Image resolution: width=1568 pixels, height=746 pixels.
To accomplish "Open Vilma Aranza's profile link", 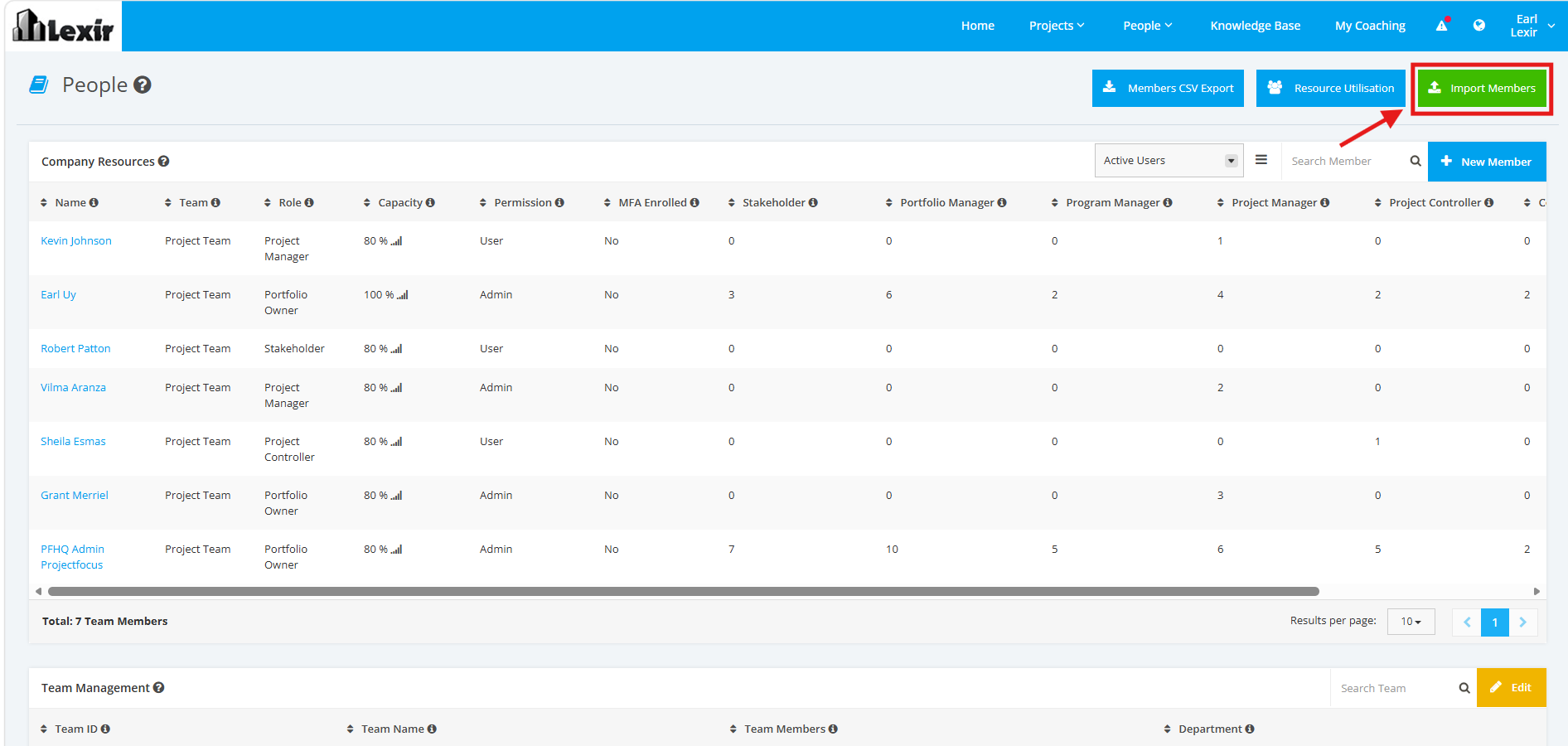I will pos(73,388).
